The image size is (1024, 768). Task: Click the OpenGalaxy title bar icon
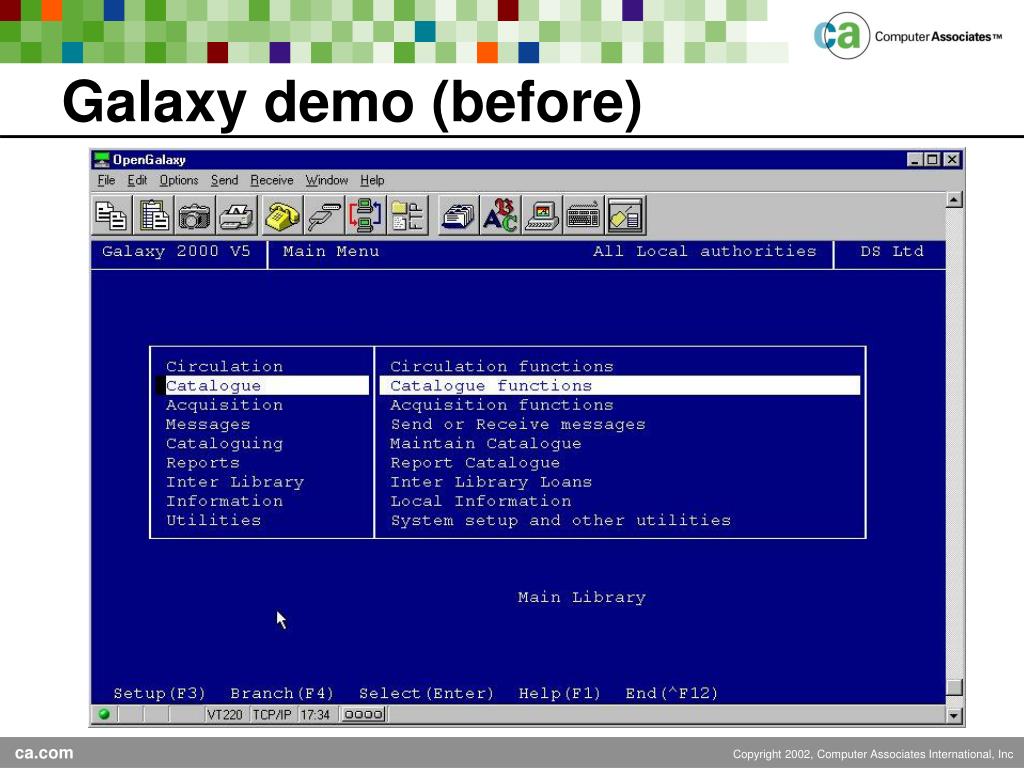tap(101, 159)
